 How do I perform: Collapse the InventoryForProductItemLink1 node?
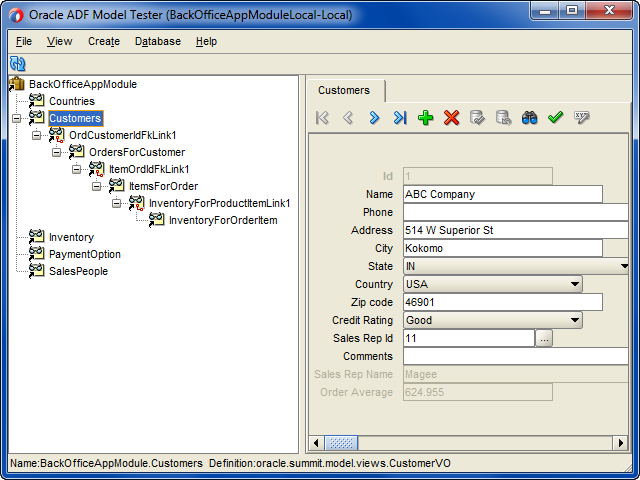pos(116,203)
